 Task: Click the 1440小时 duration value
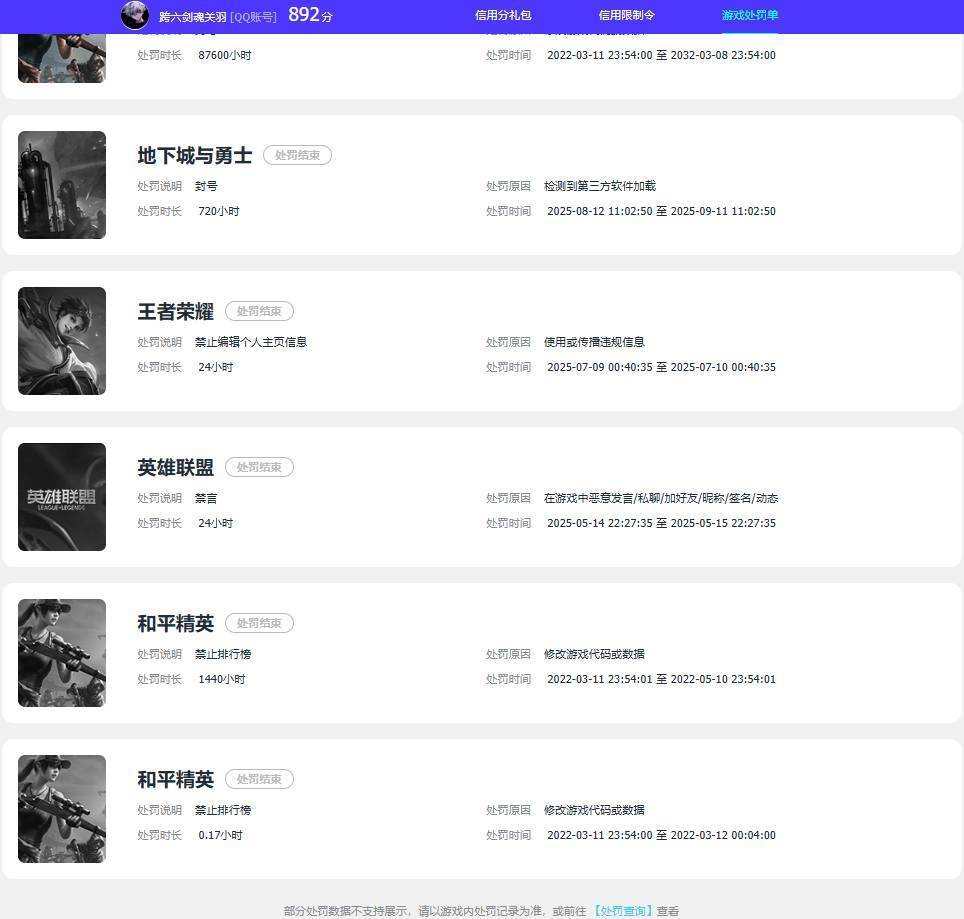(222, 679)
